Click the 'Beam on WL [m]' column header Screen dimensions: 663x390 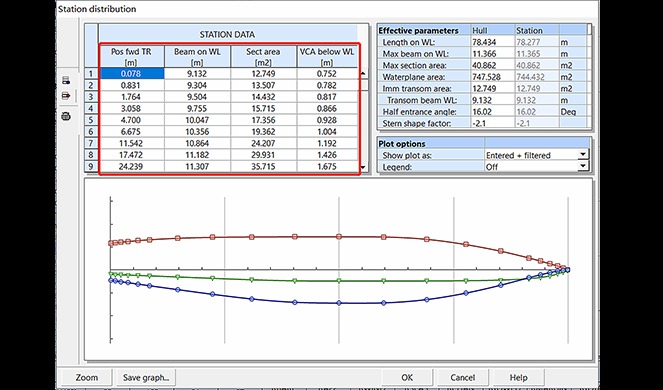197,56
